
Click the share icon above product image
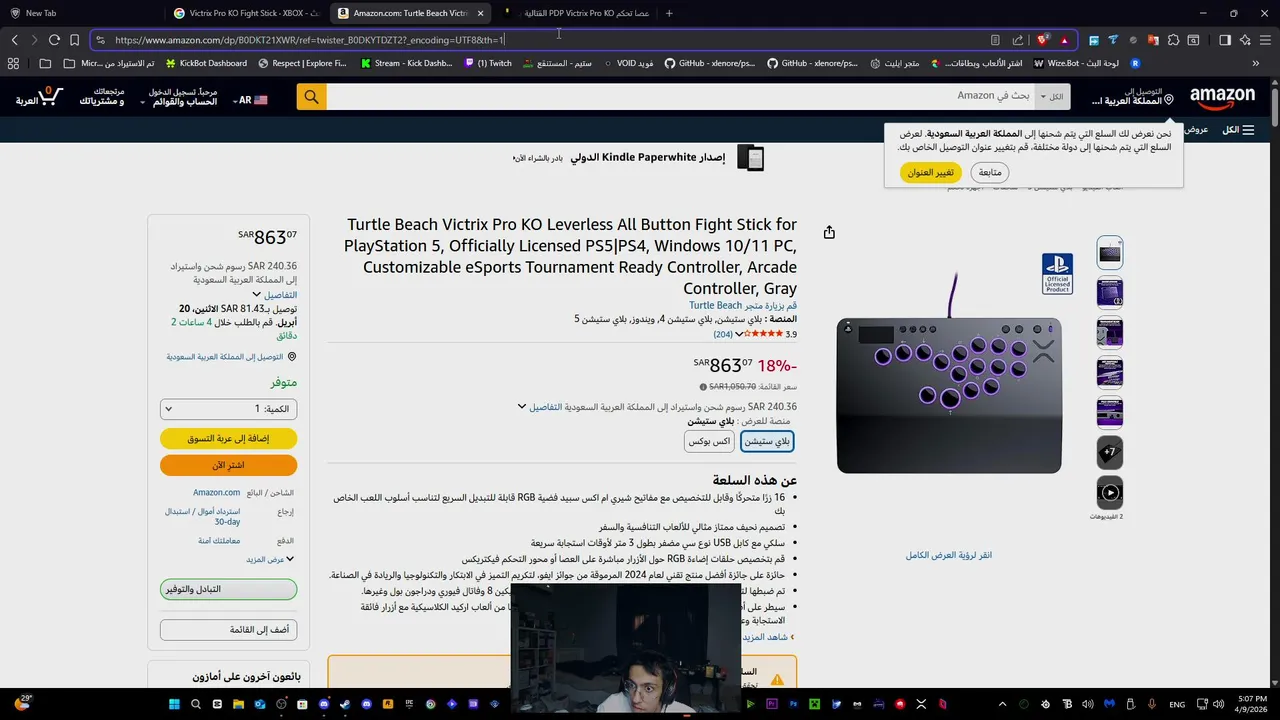[829, 232]
